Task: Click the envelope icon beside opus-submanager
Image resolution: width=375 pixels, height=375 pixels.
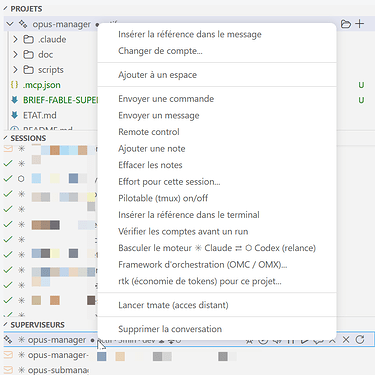Action: [x=8, y=370]
